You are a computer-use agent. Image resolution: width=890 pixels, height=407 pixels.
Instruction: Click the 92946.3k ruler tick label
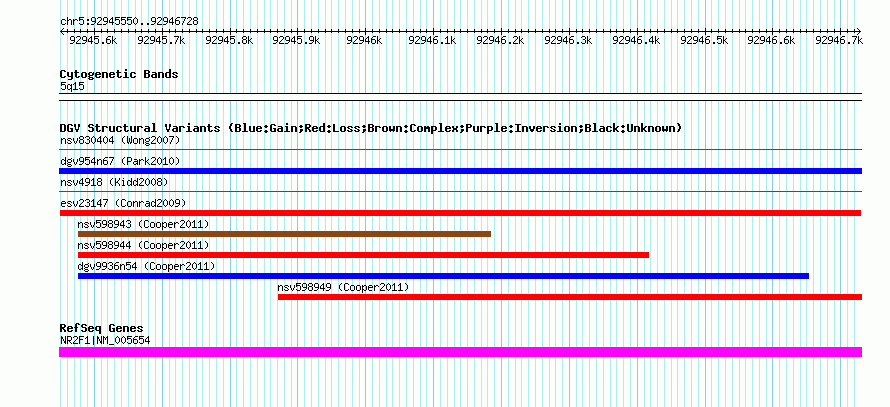click(x=568, y=40)
